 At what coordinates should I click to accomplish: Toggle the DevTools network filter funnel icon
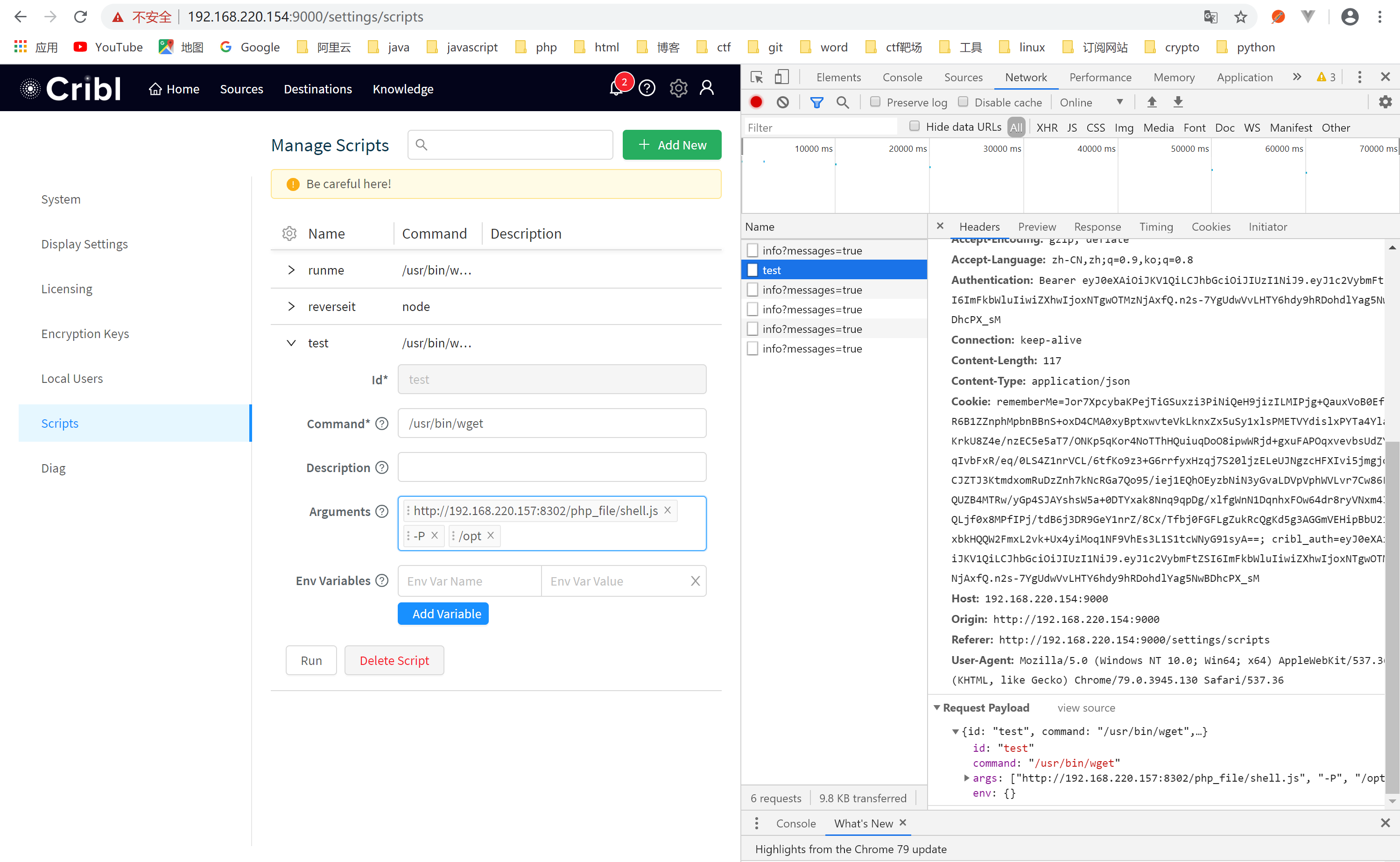click(x=816, y=102)
